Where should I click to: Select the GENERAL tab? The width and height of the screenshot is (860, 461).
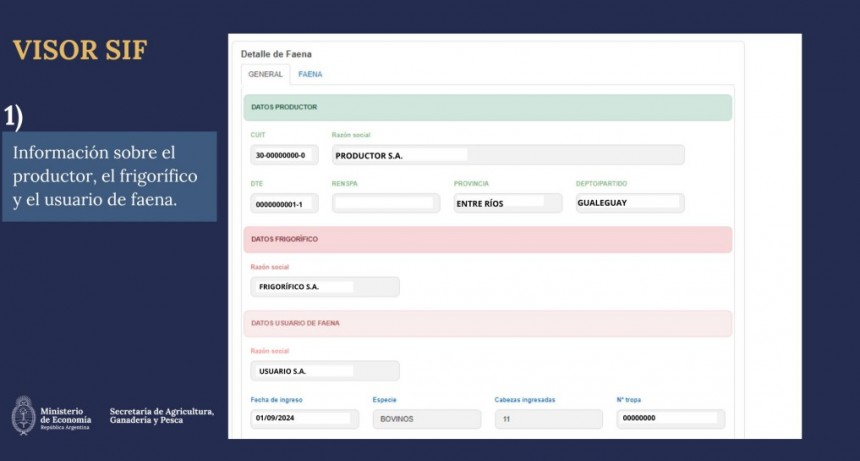click(x=265, y=74)
